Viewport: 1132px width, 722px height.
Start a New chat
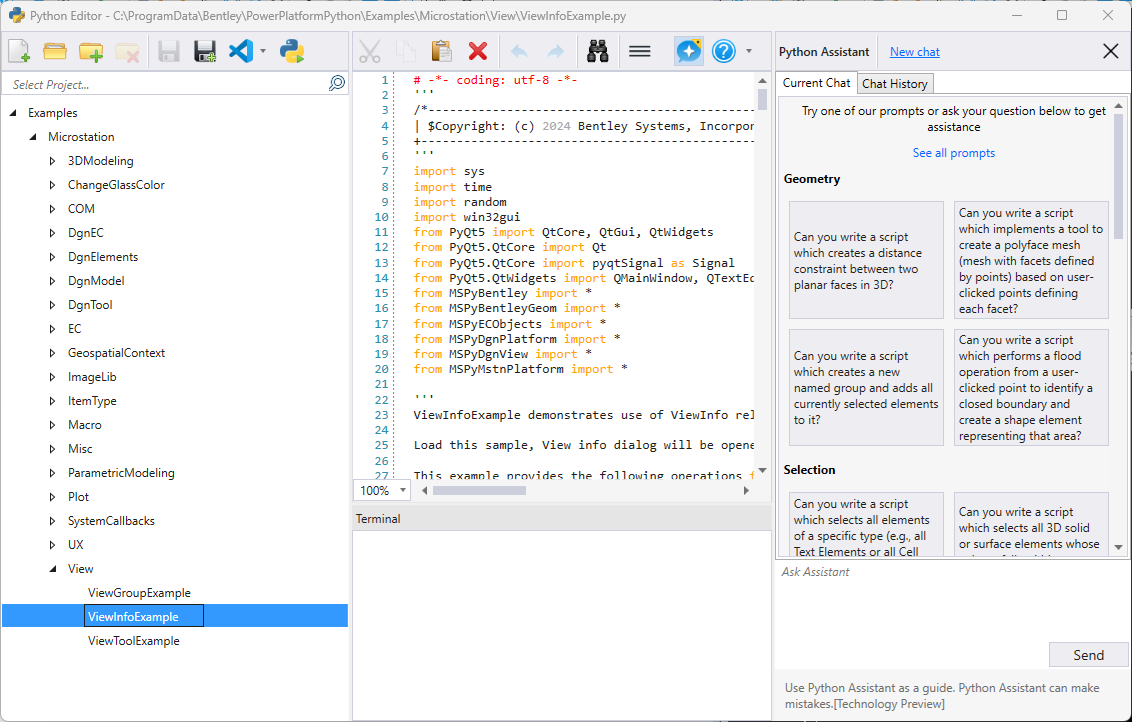(x=915, y=52)
